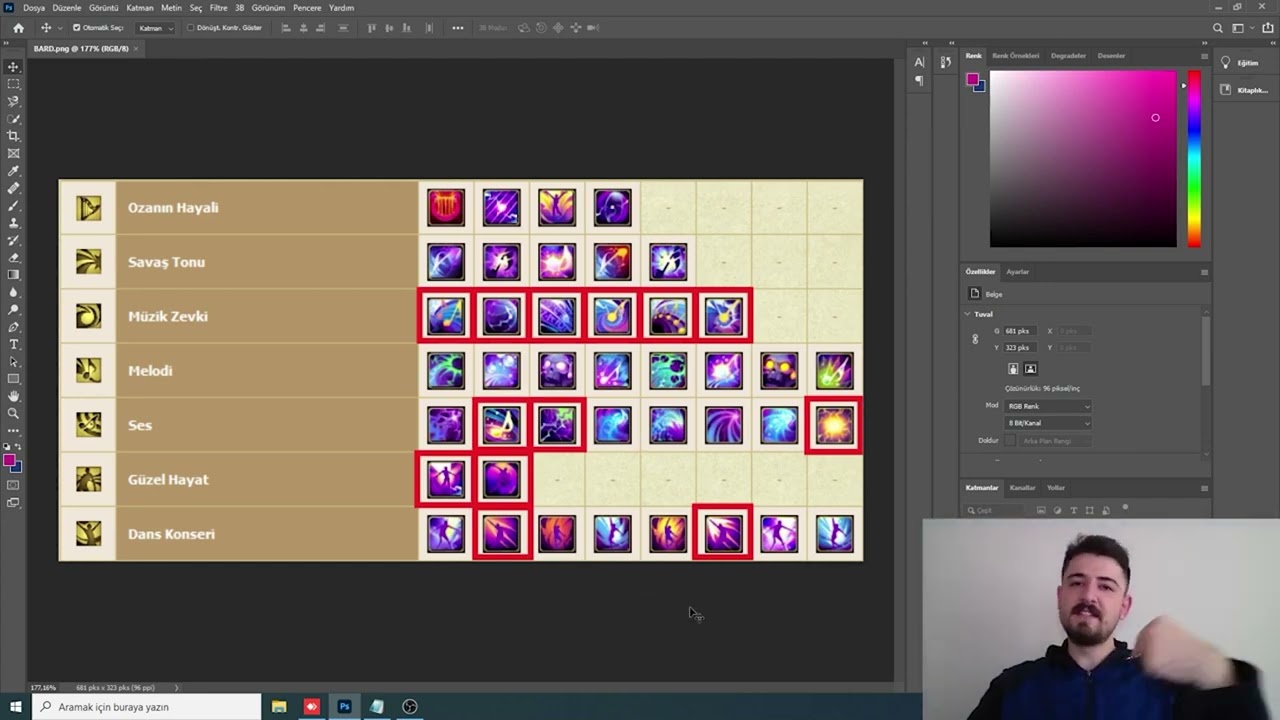Select the Quick Selection tool

pos(13,119)
